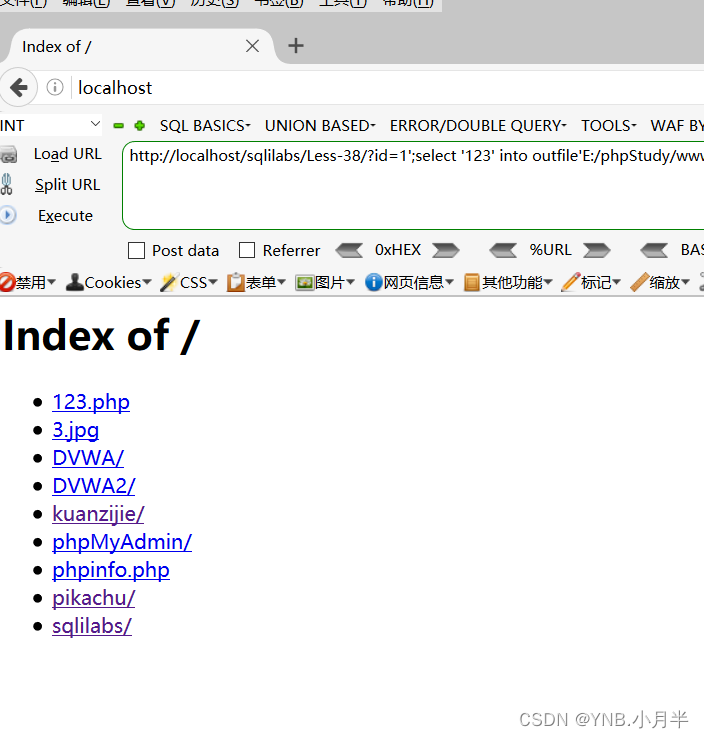Close the 'Index of /' tab
Screen dimensions: 704x738
click(252, 46)
